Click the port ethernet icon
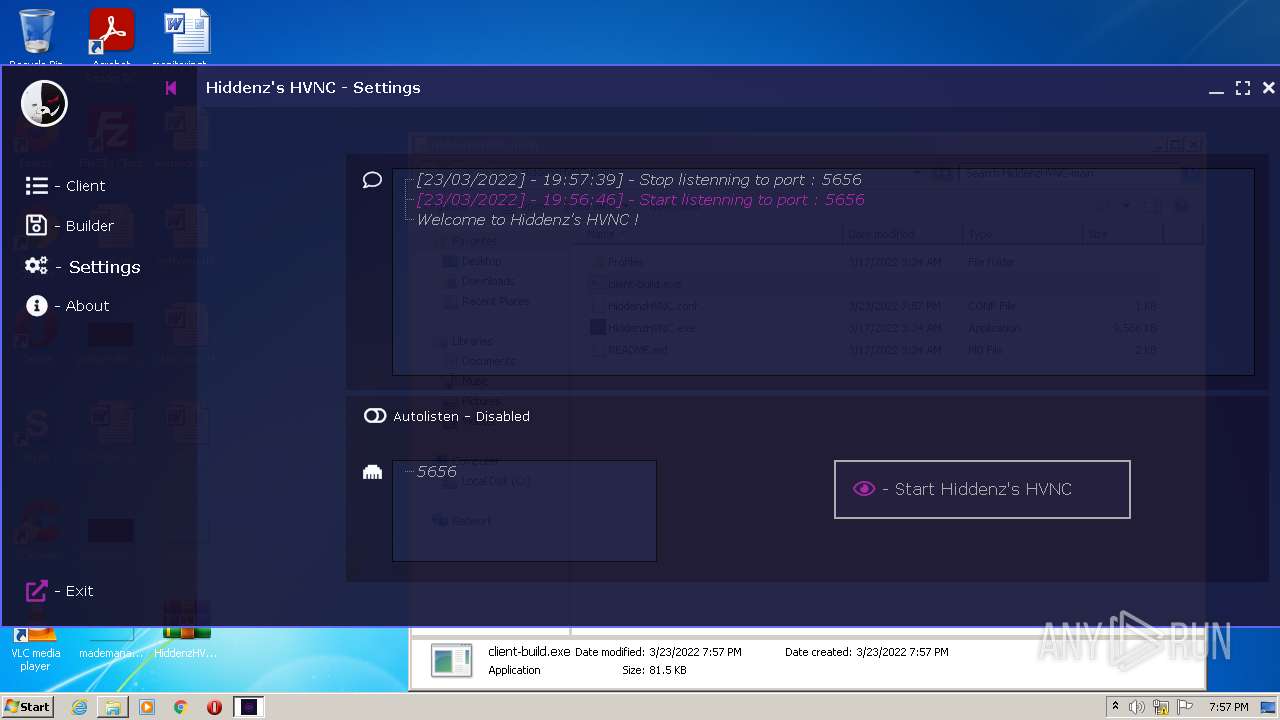Screen dimensions: 1280x720 tap(372, 472)
